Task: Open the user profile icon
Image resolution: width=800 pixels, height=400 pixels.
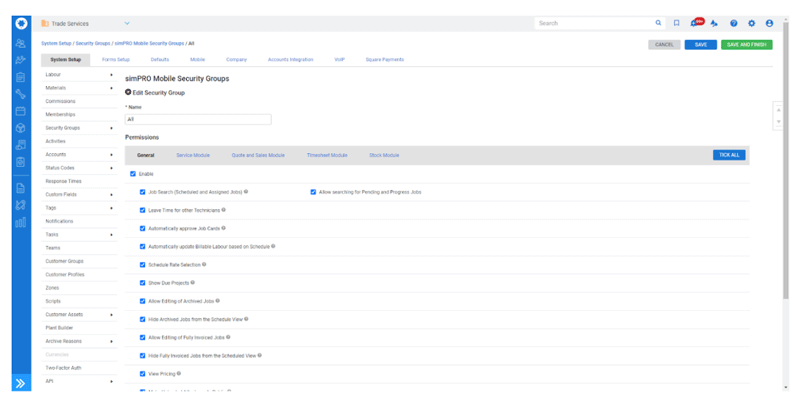Action: (x=769, y=23)
